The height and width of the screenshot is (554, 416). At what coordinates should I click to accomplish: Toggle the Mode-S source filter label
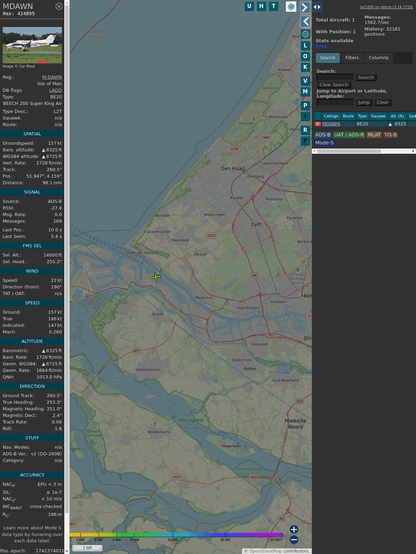pyautogui.click(x=324, y=142)
